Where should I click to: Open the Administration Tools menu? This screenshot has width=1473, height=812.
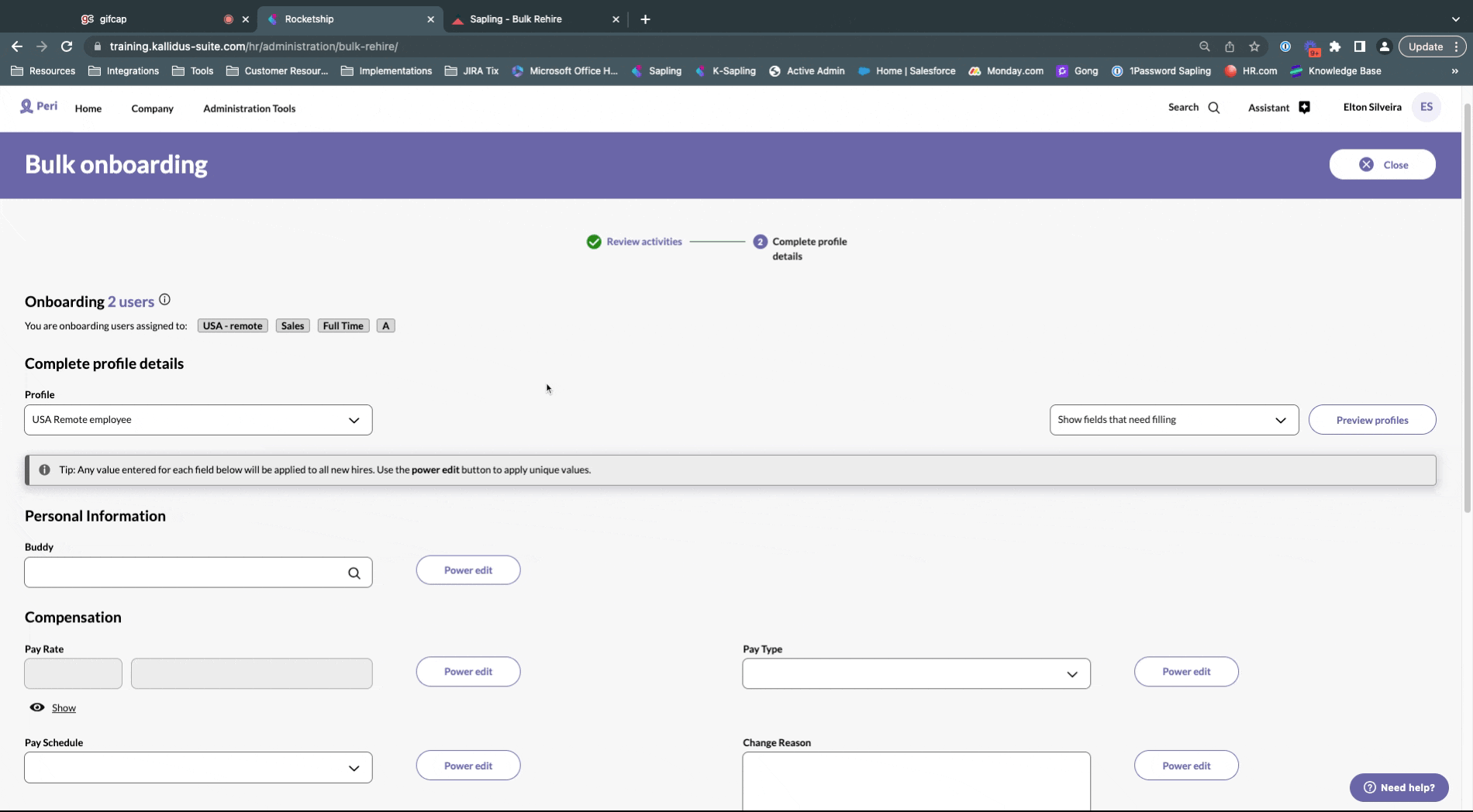[x=249, y=108]
